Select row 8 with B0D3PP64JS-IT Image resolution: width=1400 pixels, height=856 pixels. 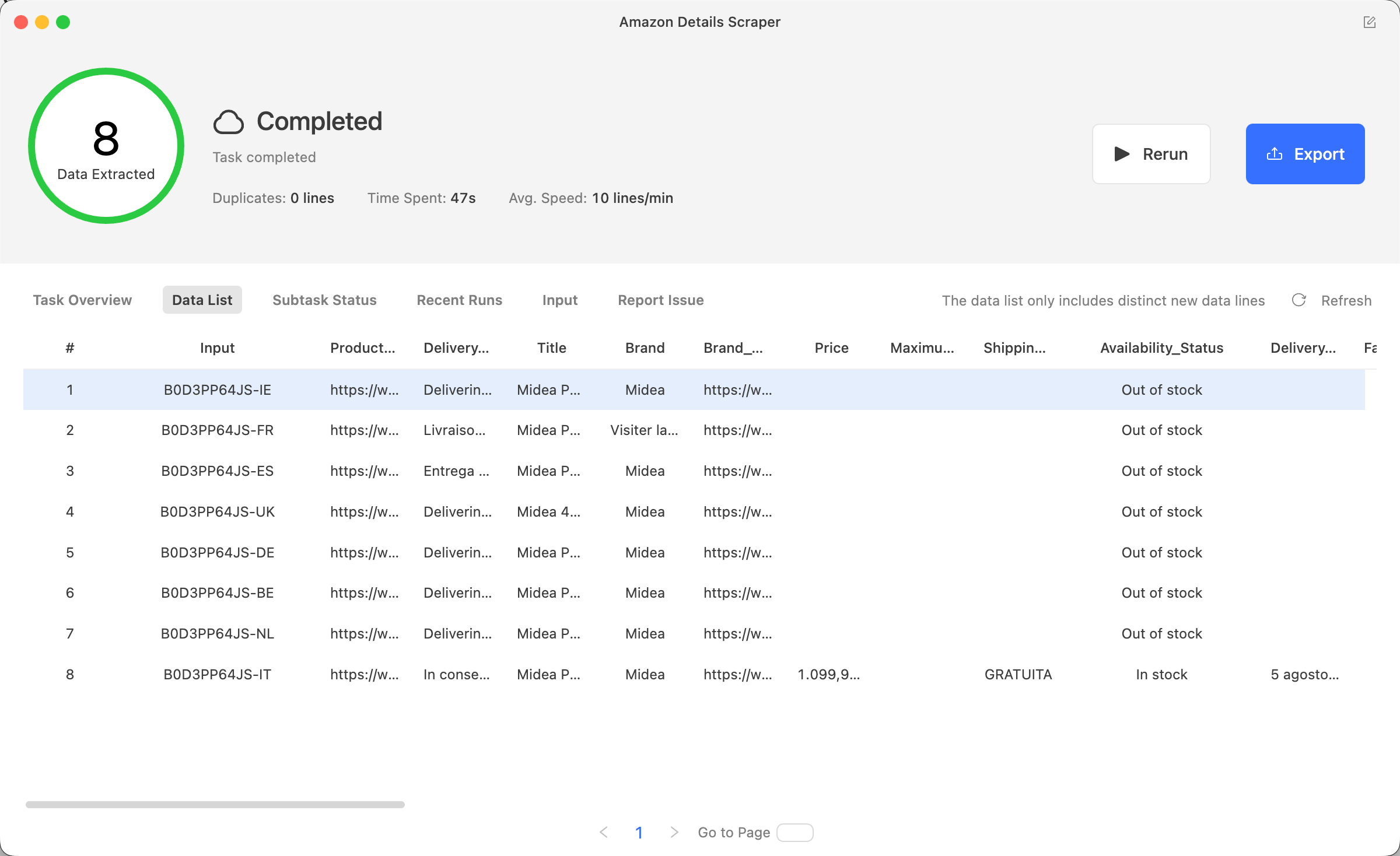694,675
